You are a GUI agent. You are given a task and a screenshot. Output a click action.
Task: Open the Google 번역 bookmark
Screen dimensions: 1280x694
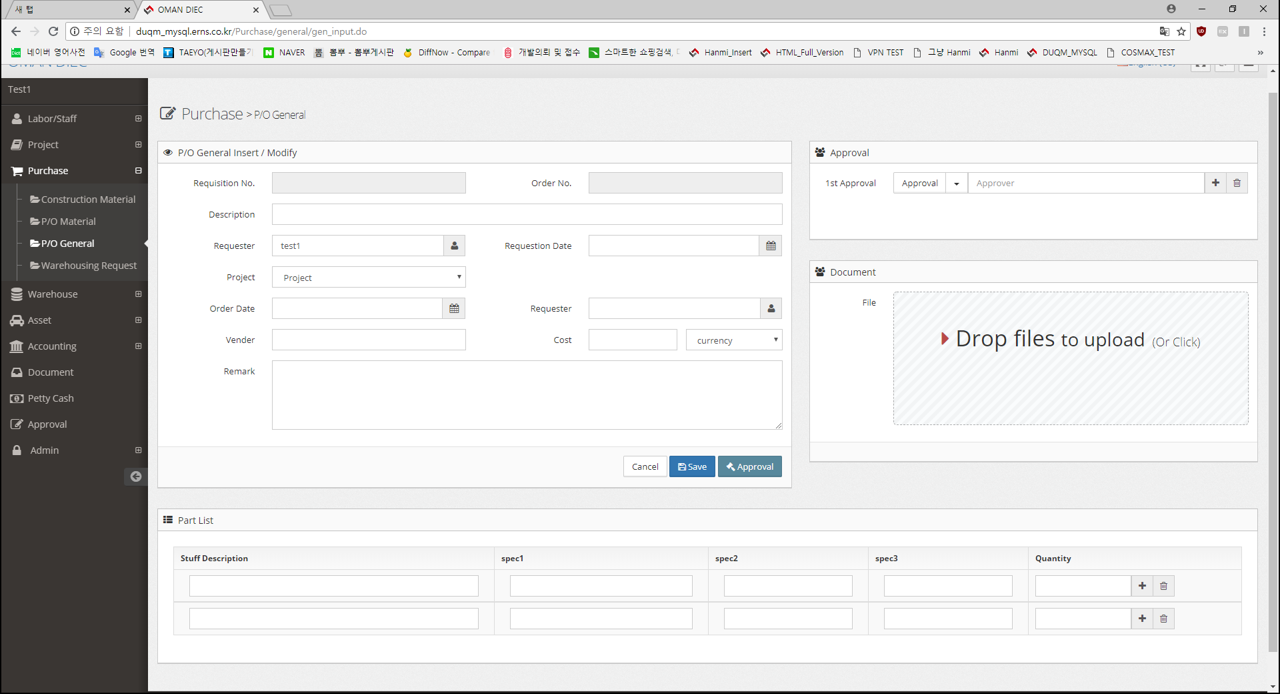(124, 52)
